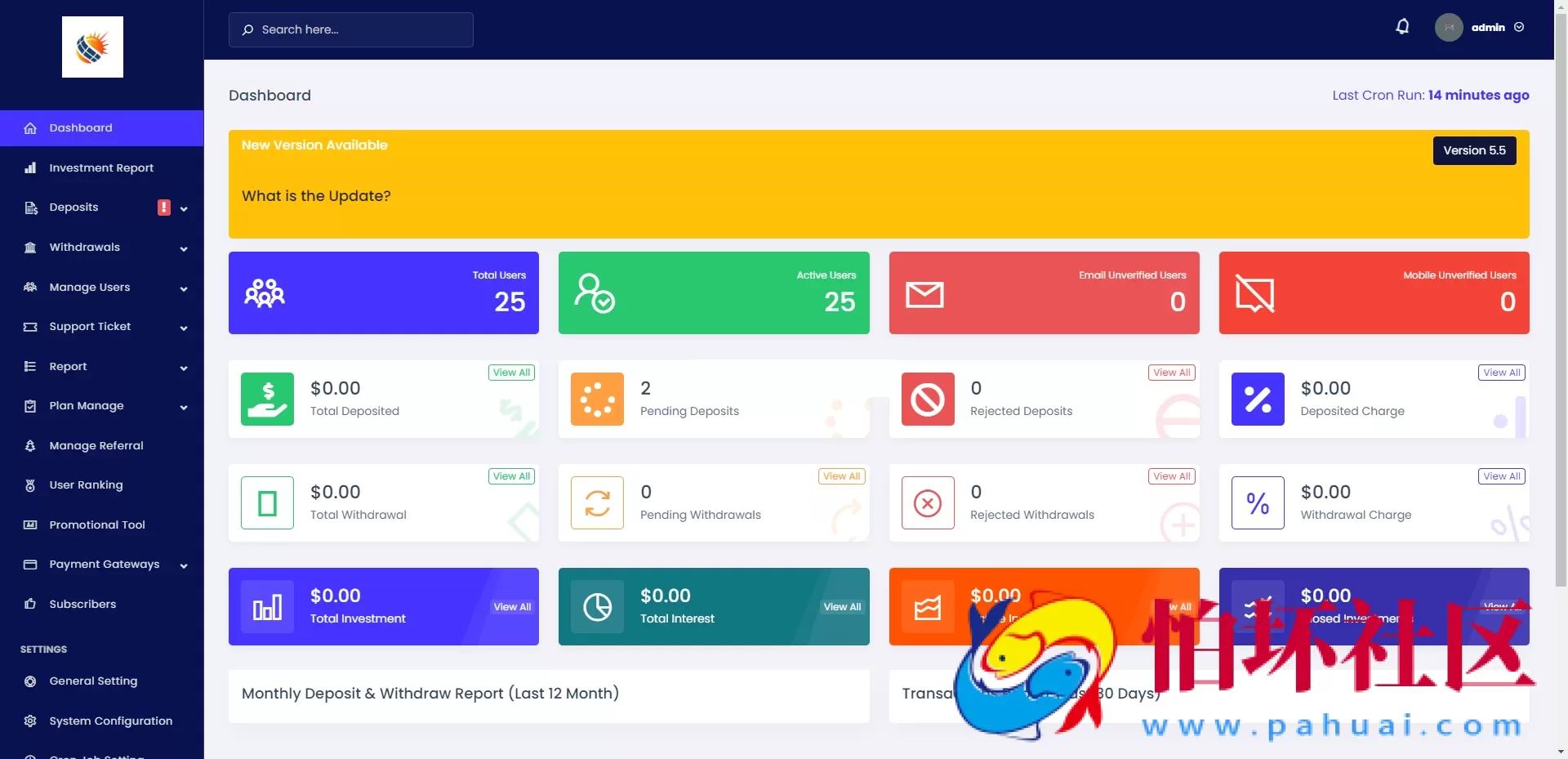Click the Rejected Deposits ban icon

pos(928,400)
